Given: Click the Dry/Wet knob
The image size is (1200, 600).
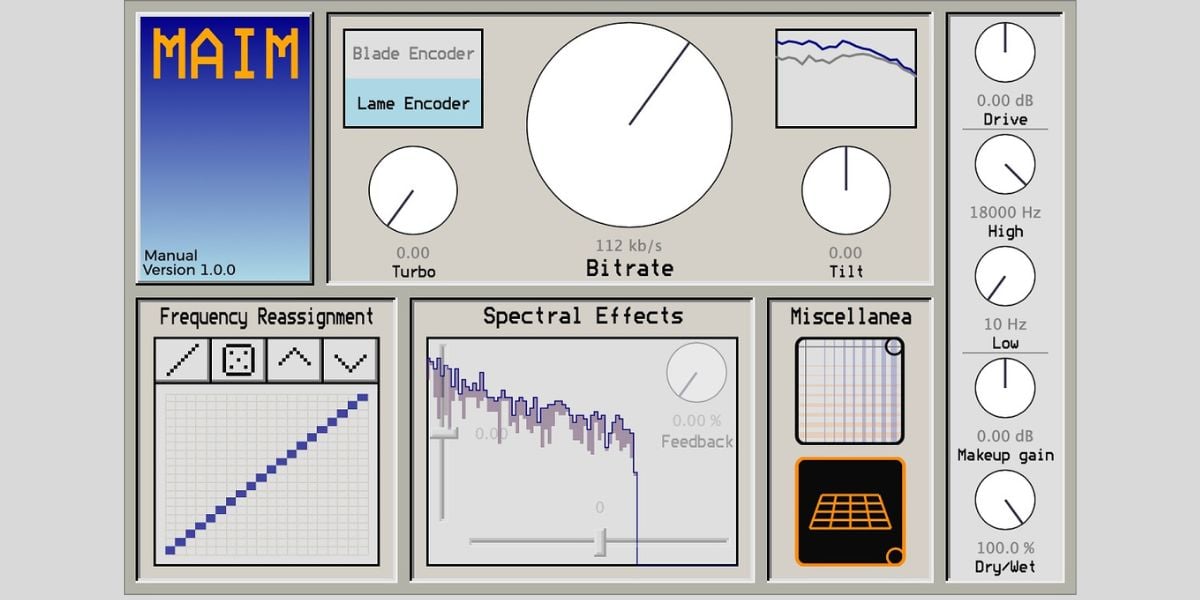Looking at the screenshot, I should [1005, 500].
